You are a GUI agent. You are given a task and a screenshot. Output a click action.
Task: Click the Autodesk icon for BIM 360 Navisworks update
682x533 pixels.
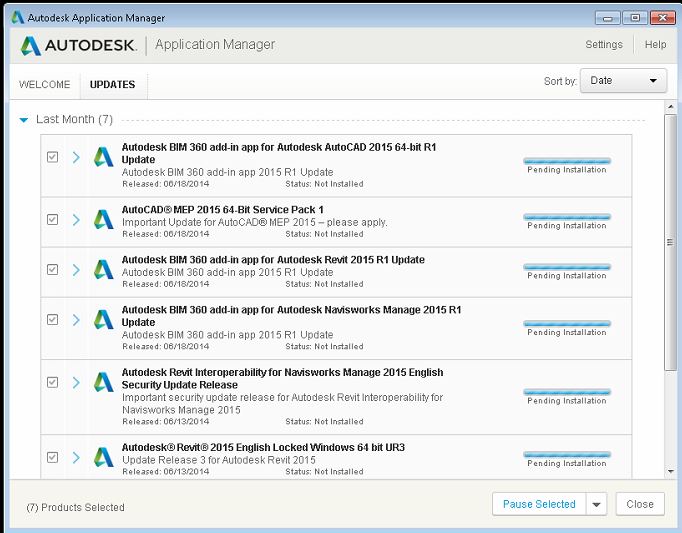click(104, 319)
